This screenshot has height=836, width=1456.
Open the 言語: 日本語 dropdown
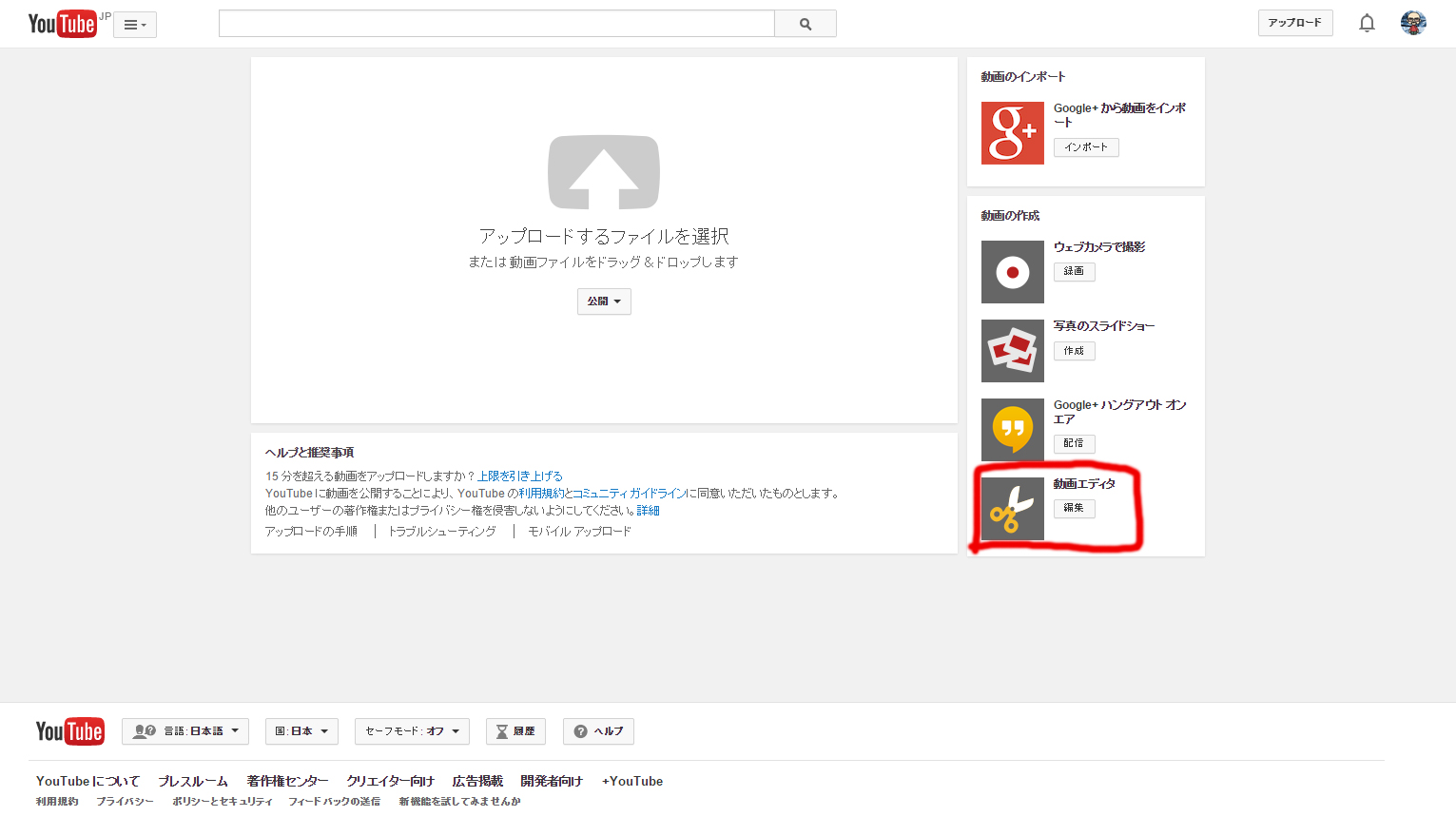tap(185, 731)
